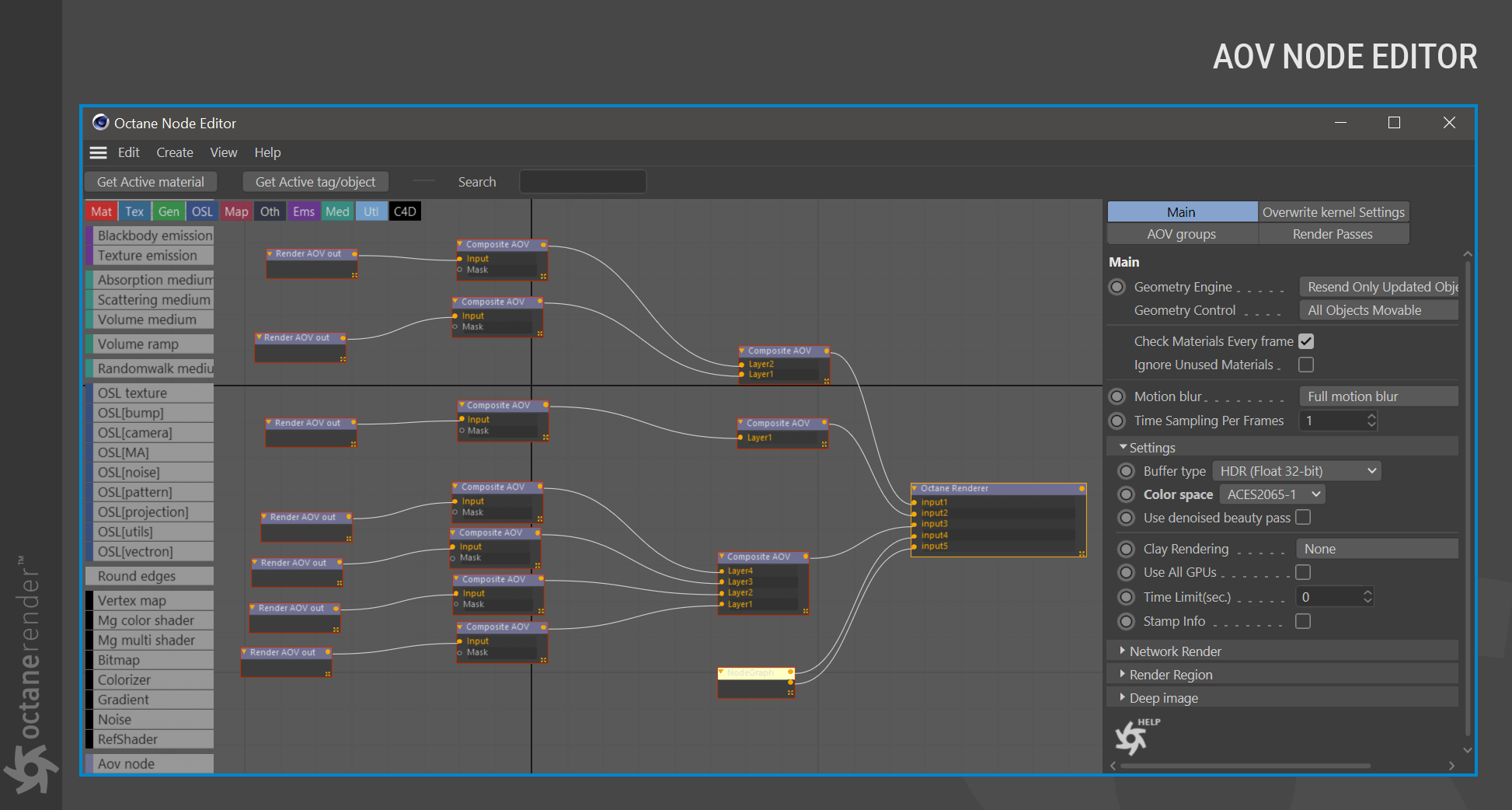
Task: Enable Use All GPUs checkbox
Action: [1303, 572]
